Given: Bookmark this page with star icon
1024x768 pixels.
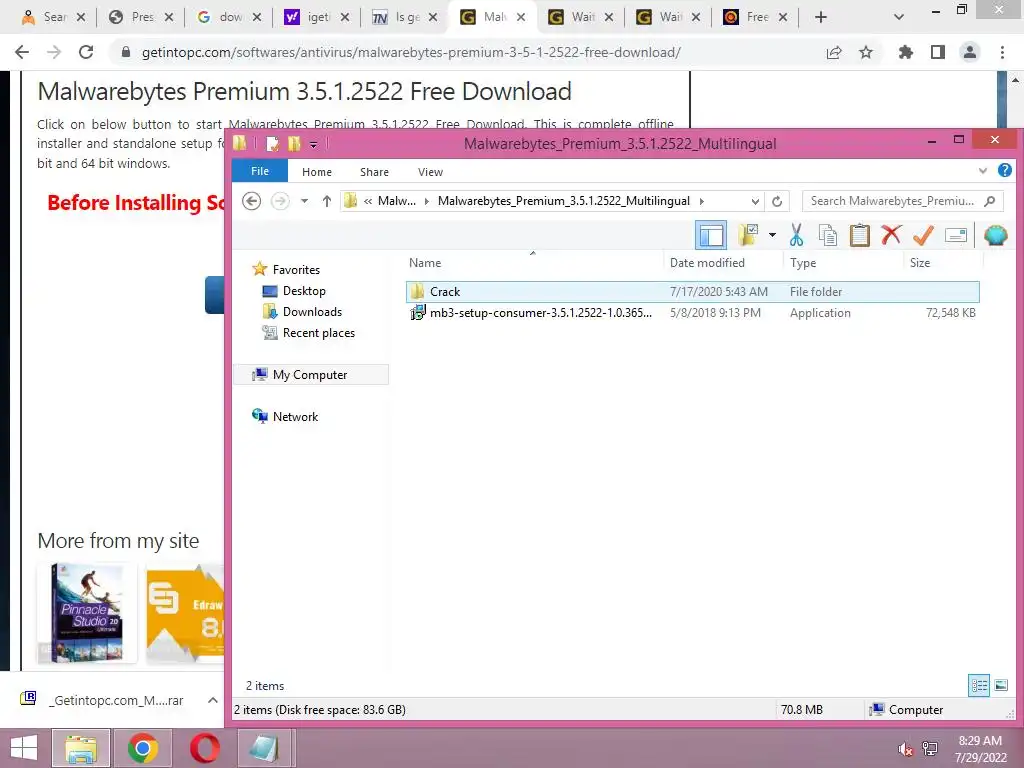Looking at the screenshot, I should pyautogui.click(x=866, y=52).
